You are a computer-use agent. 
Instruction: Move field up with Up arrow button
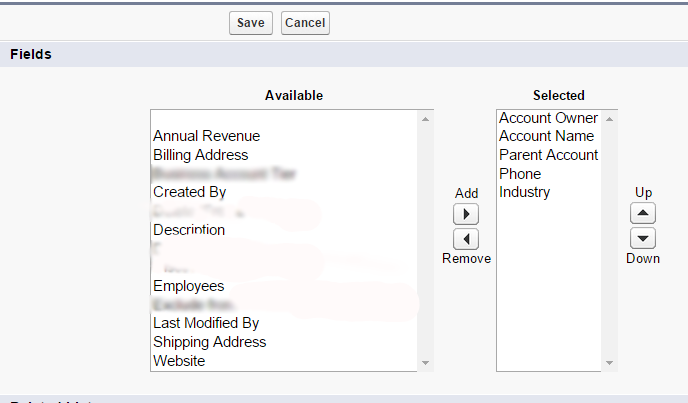click(643, 213)
